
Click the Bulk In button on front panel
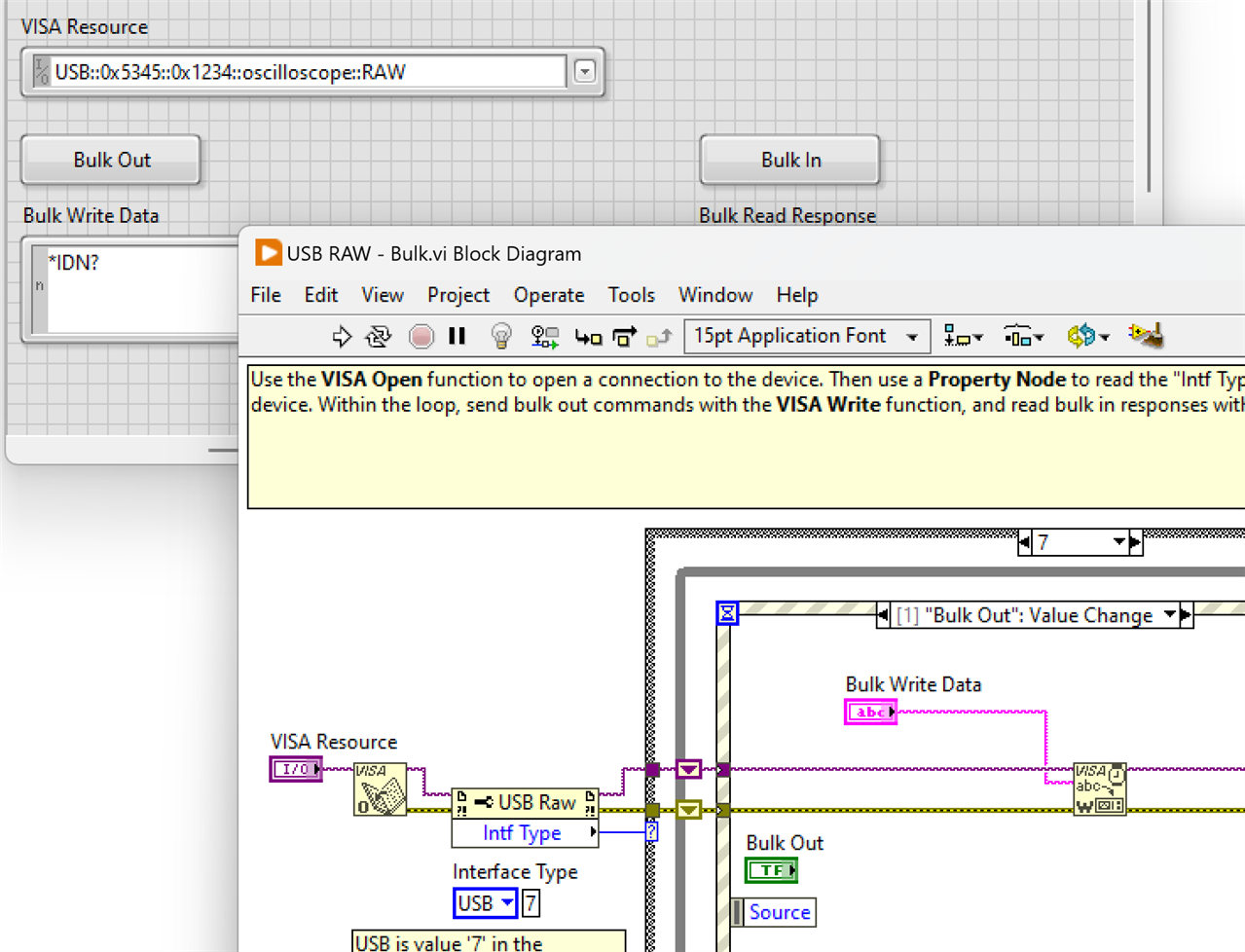(789, 160)
